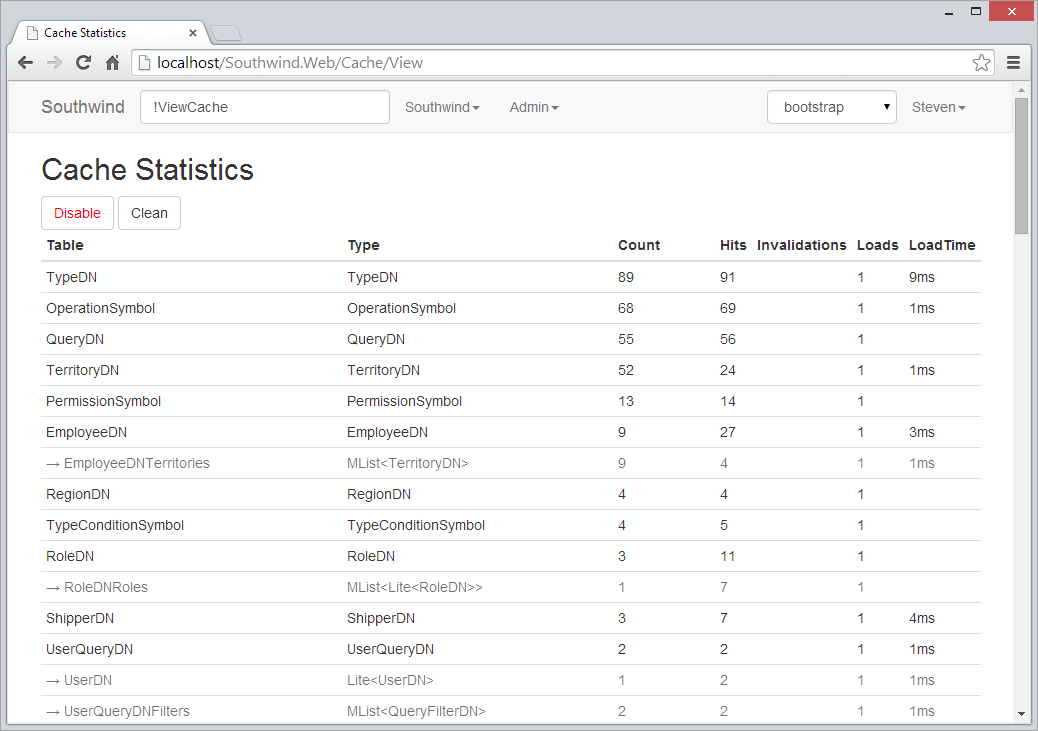1038x731 pixels.
Task: Click the page icon in address bar
Action: (x=144, y=63)
